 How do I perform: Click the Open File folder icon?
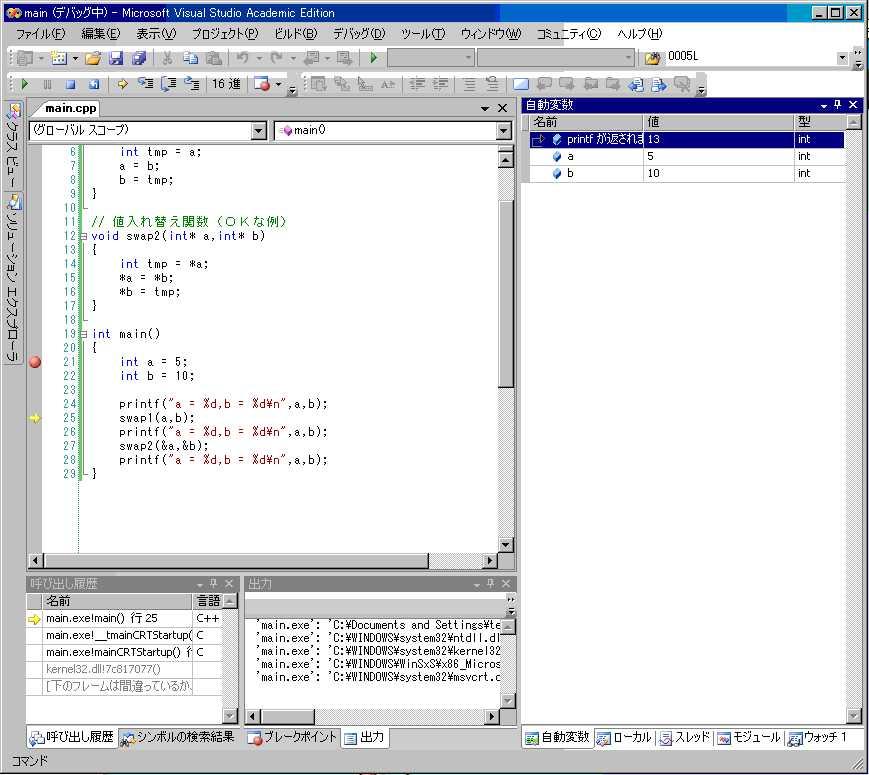click(x=93, y=58)
